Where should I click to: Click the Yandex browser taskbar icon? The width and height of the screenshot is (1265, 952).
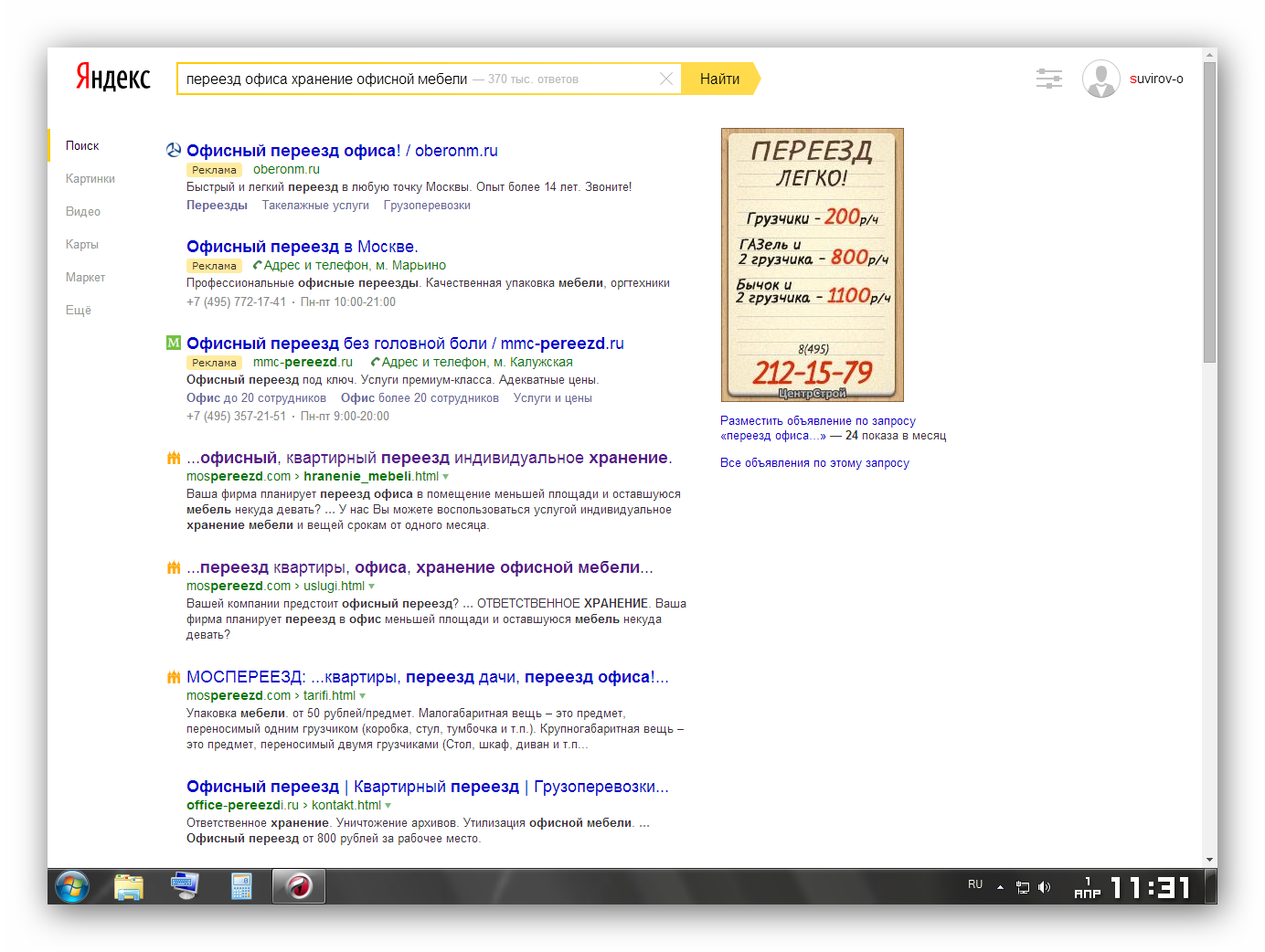tap(299, 886)
